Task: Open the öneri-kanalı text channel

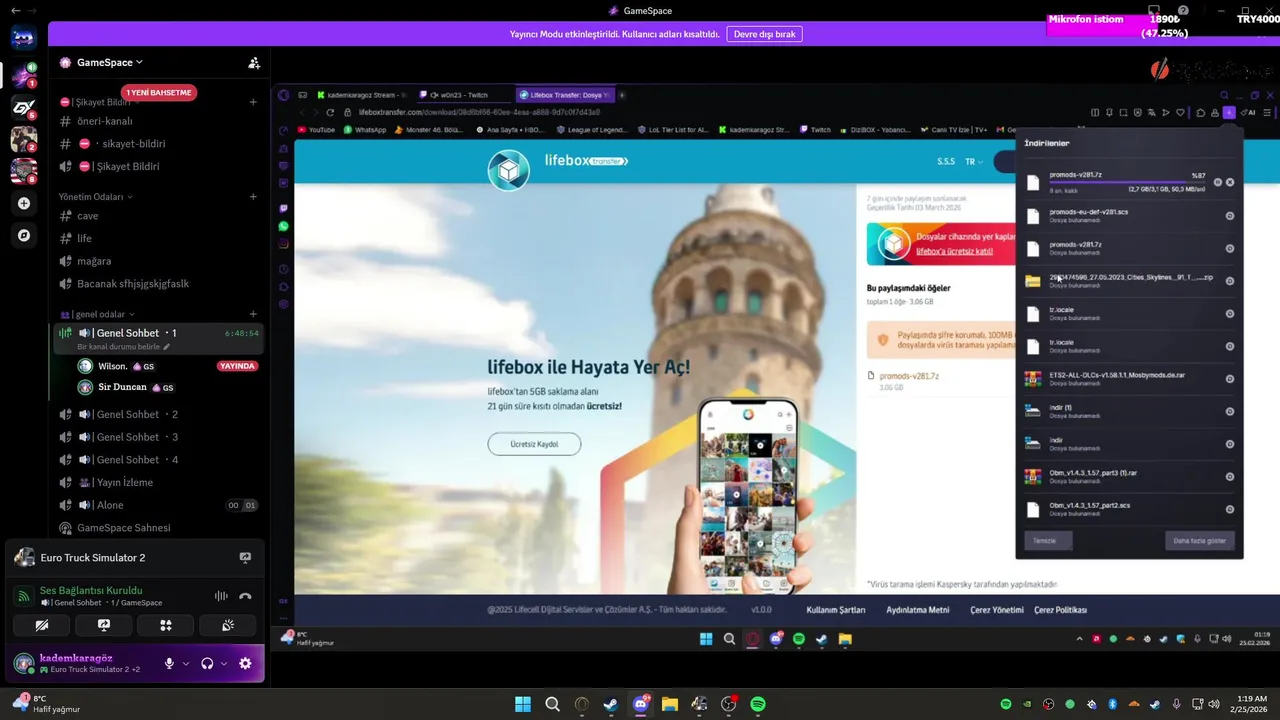Action: pos(158,121)
